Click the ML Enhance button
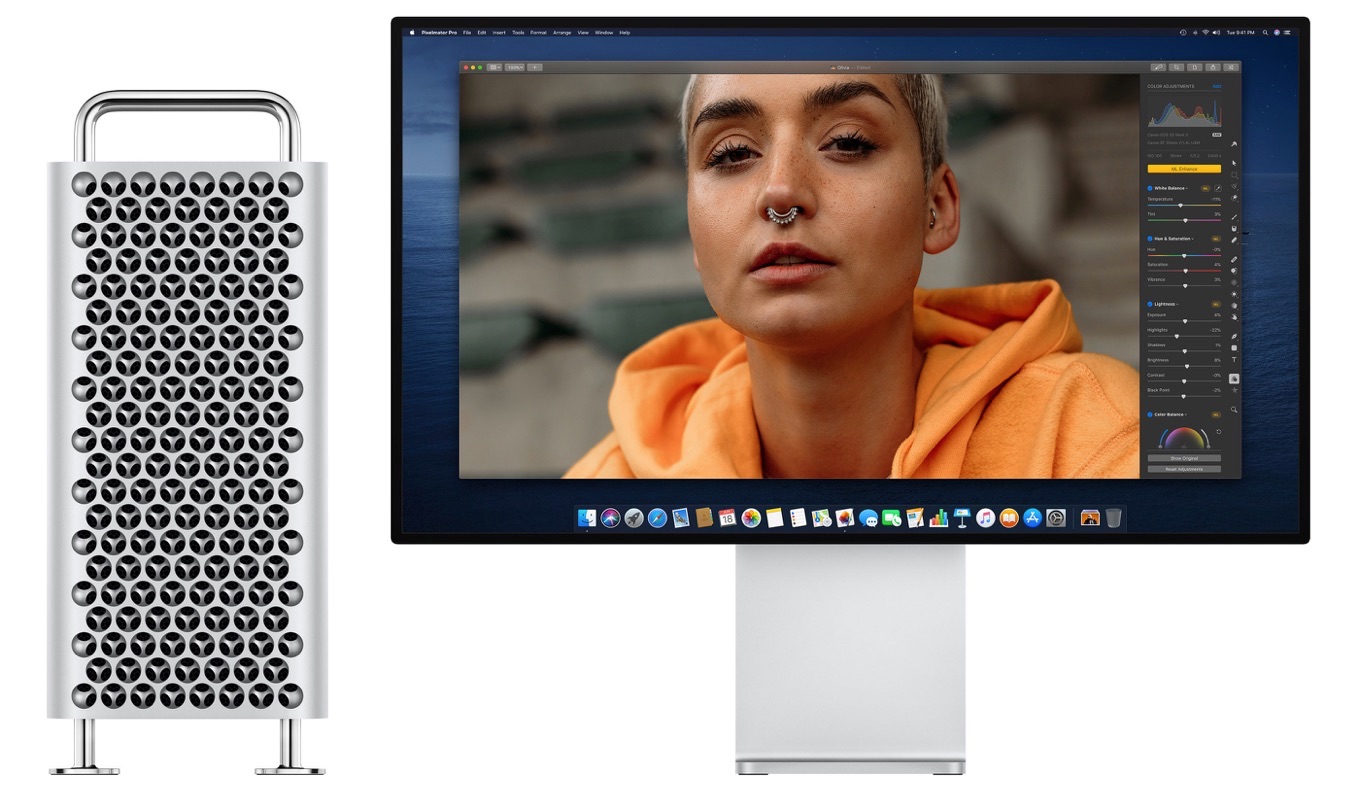This screenshot has height=796, width=1360. click(1184, 169)
